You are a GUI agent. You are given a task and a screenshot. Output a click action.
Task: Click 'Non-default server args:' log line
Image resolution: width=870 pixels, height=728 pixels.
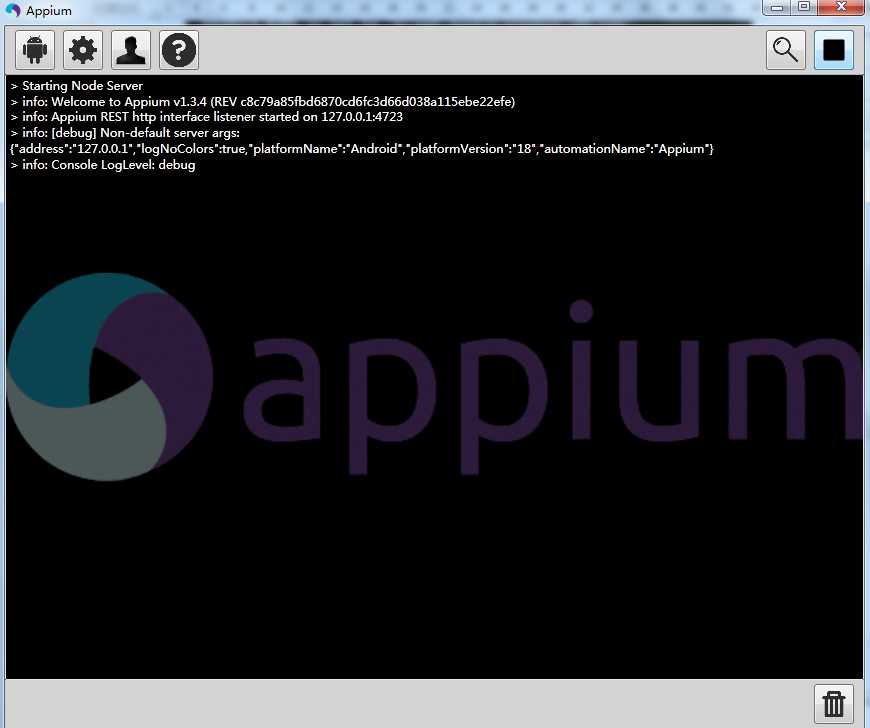(x=125, y=133)
